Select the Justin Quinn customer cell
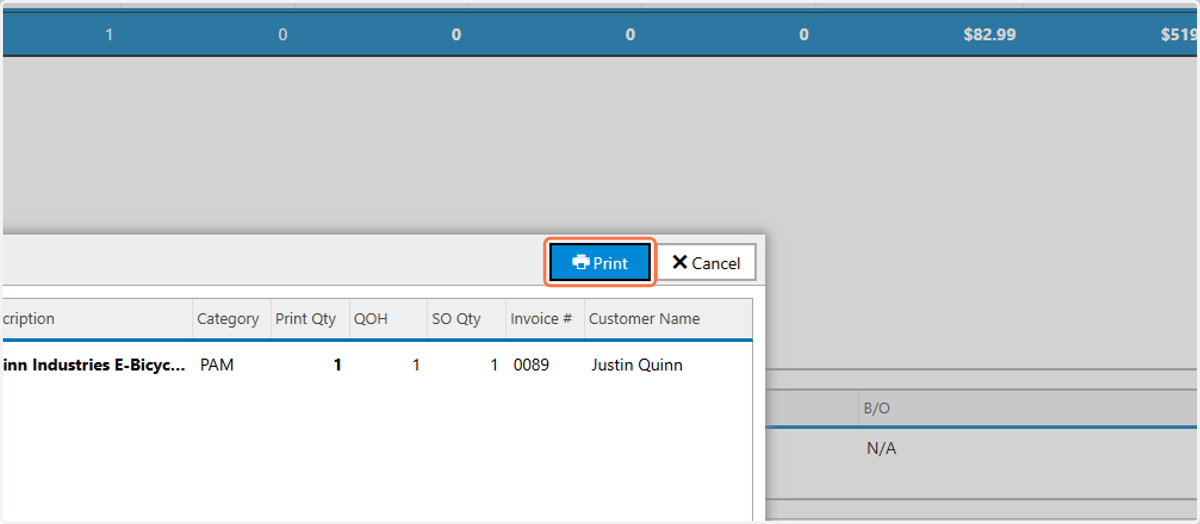 (637, 365)
